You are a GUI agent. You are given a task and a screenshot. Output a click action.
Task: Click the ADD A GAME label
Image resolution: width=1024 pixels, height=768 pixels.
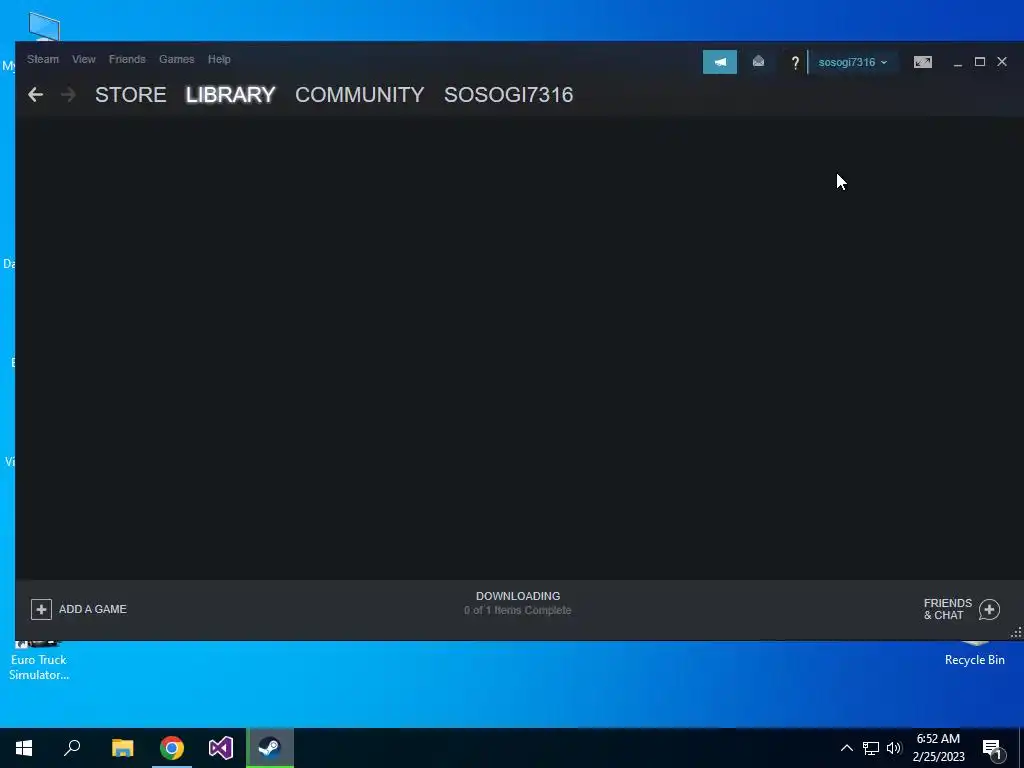pos(93,609)
